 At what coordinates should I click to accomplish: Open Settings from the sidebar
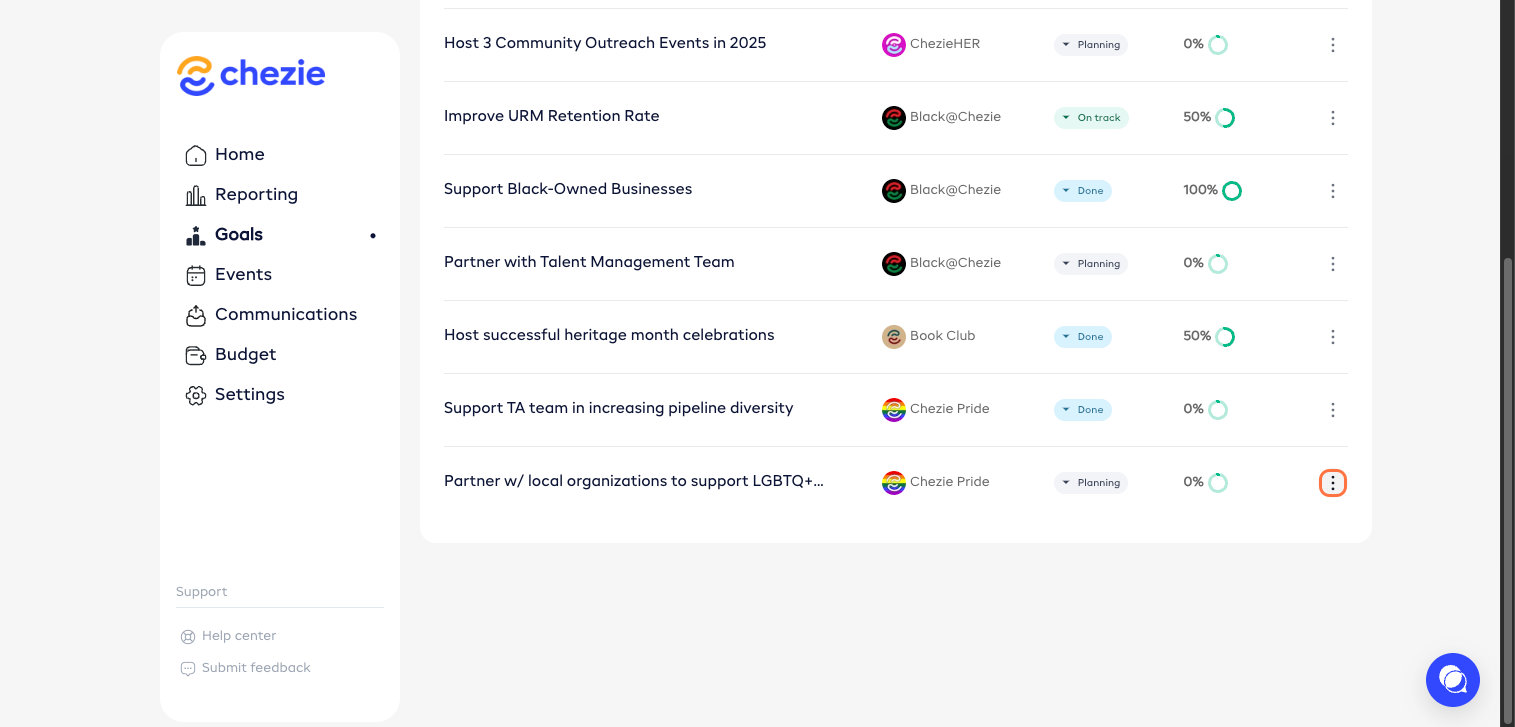(249, 395)
